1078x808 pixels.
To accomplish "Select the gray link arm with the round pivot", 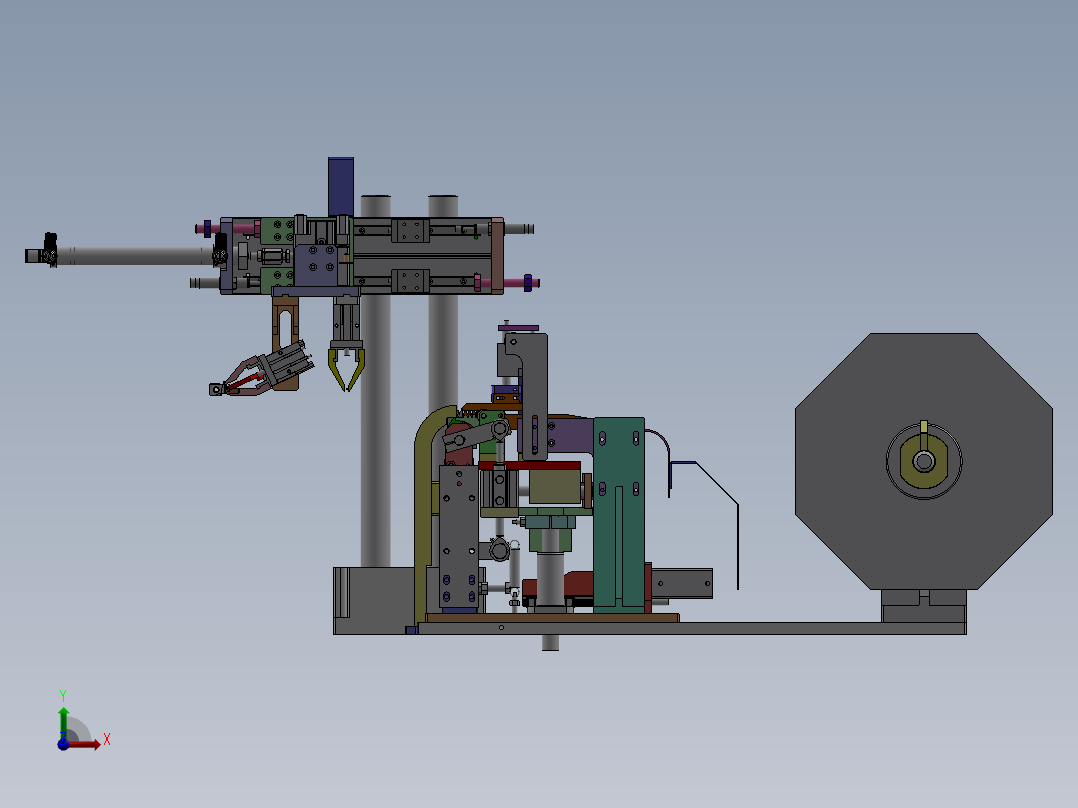I will [x=477, y=435].
